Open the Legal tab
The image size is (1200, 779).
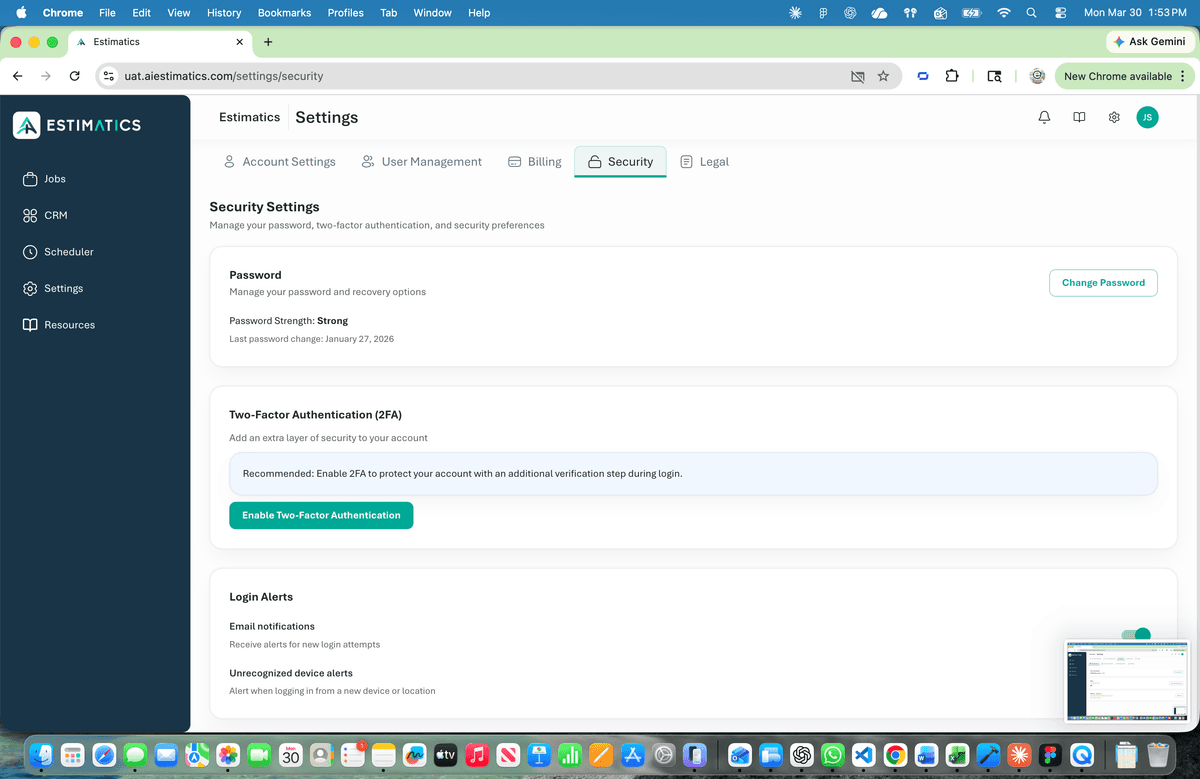pyautogui.click(x=704, y=161)
